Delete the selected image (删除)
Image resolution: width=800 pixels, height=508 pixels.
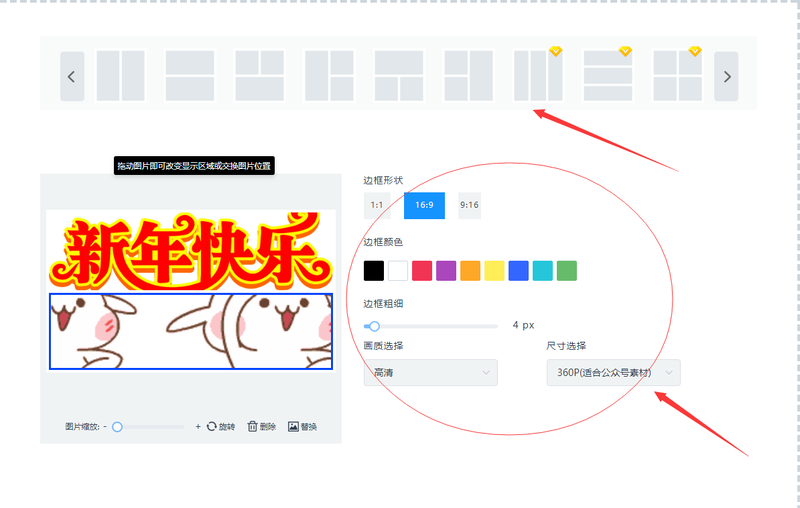point(262,426)
